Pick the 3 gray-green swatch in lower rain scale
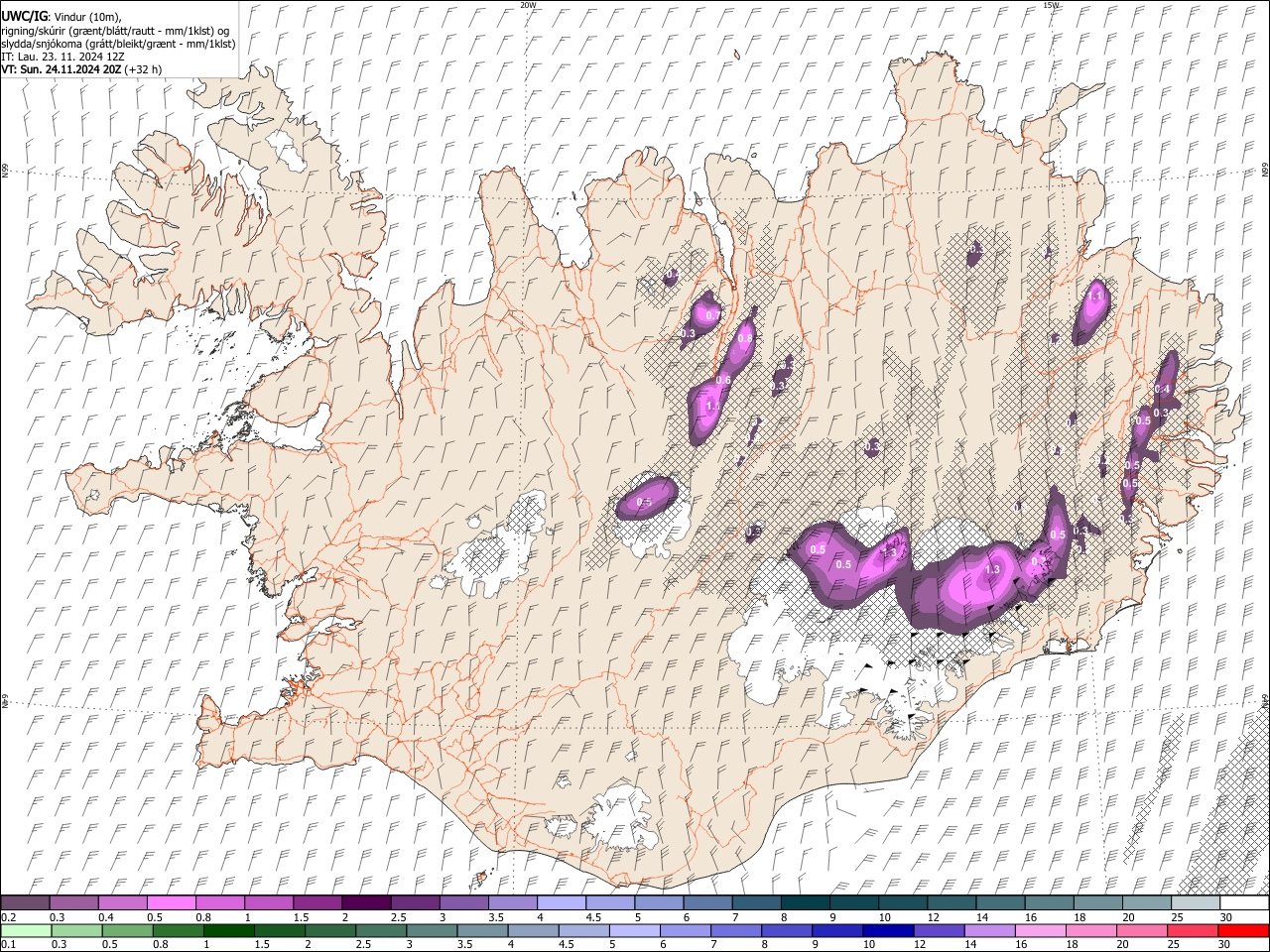 point(431,930)
